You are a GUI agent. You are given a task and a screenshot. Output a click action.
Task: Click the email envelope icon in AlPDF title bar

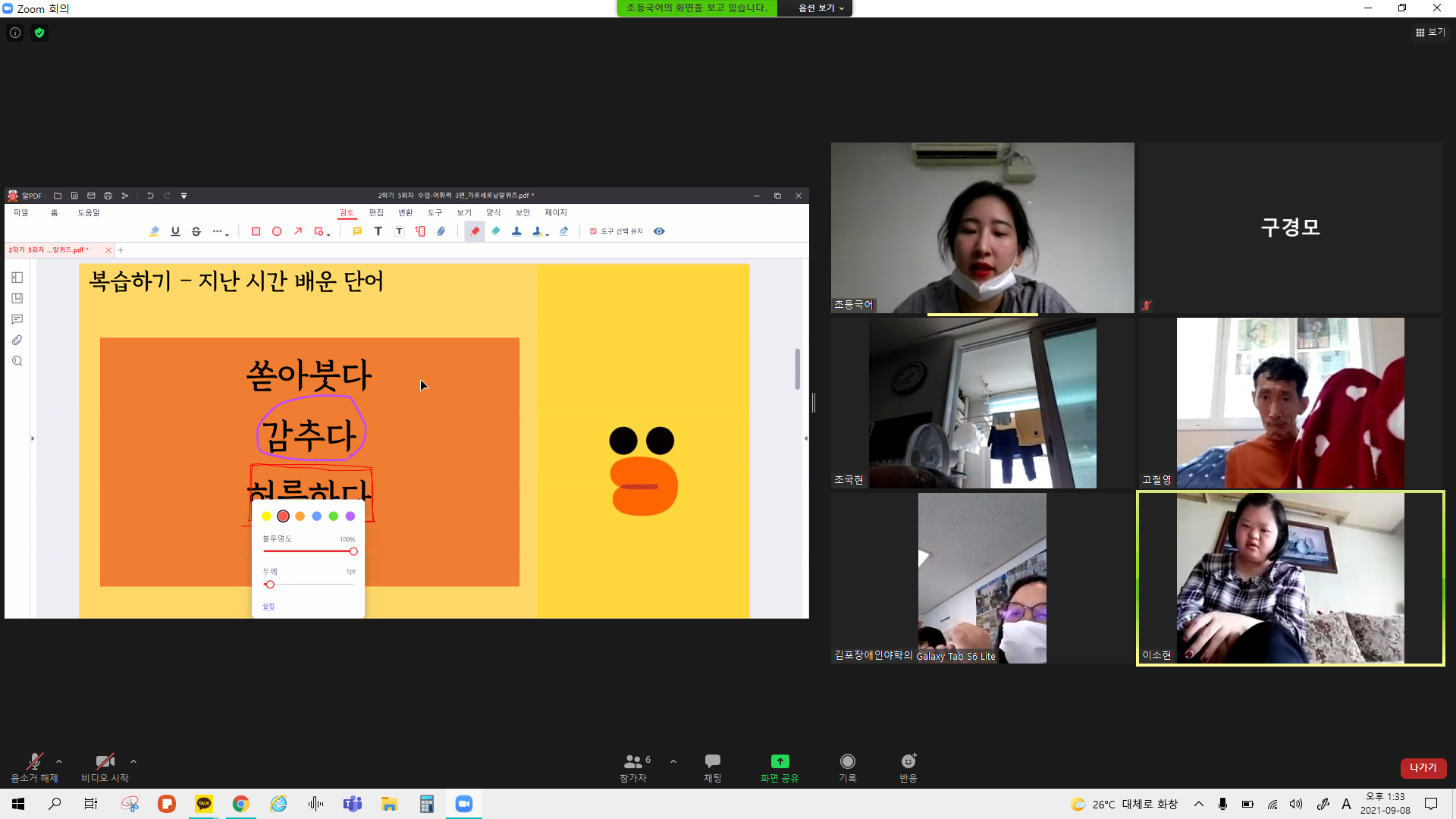click(91, 196)
